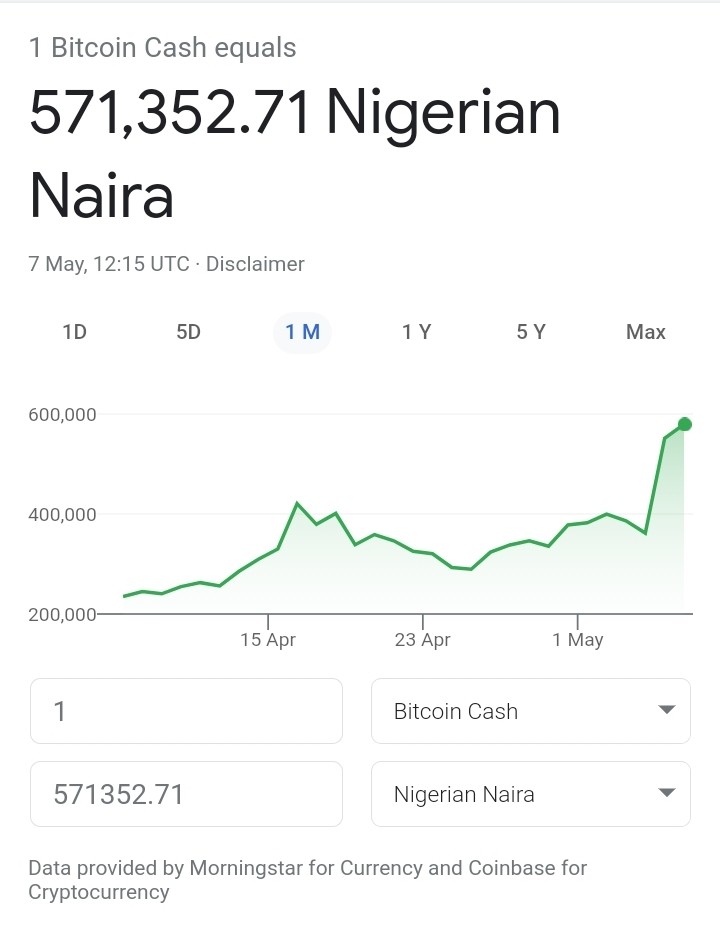Open the Disclaimer link
720x932 pixels.
pyautogui.click(x=255, y=264)
